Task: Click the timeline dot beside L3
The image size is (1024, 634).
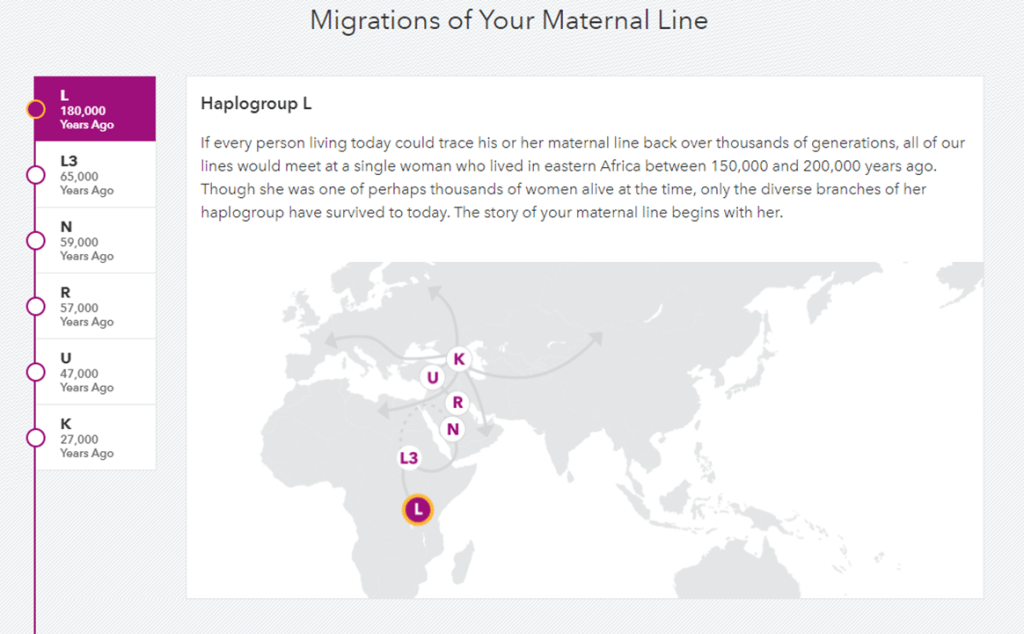Action: coord(36,175)
